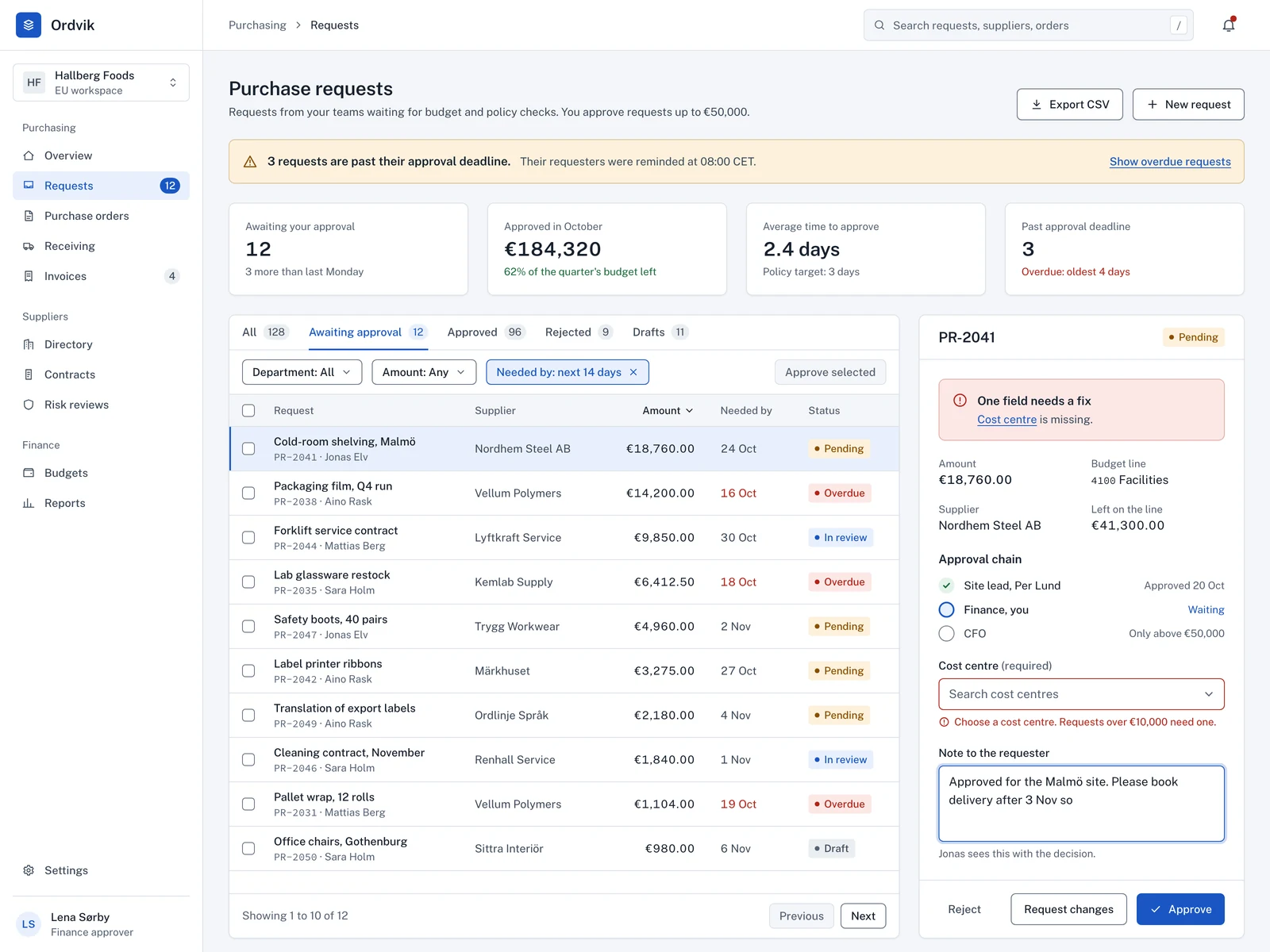Follow the Show overdue requests link
The image size is (1270, 952).
(1170, 162)
